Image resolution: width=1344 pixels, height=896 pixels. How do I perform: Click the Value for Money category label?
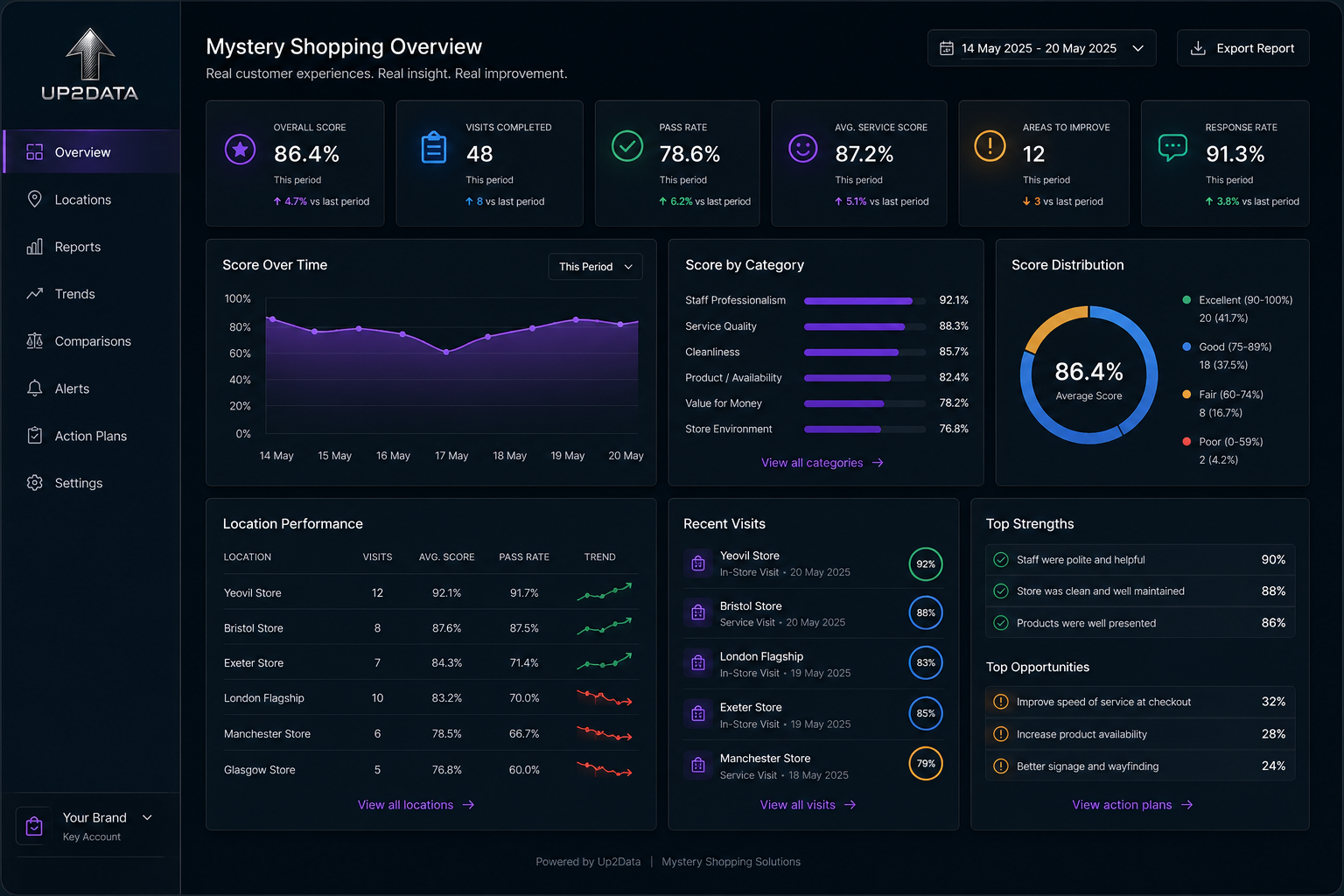tap(724, 403)
